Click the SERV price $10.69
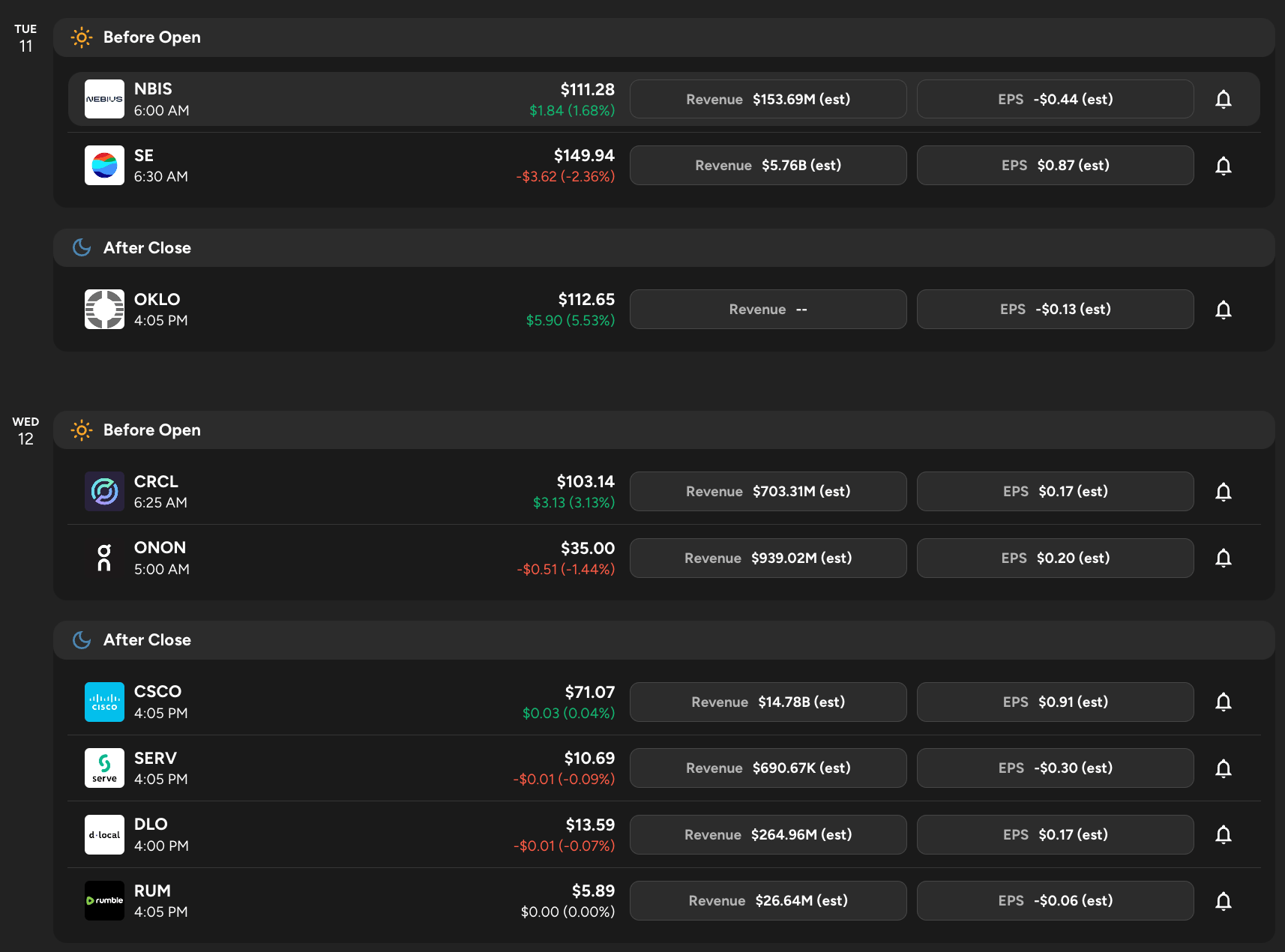The image size is (1285, 952). click(589, 759)
